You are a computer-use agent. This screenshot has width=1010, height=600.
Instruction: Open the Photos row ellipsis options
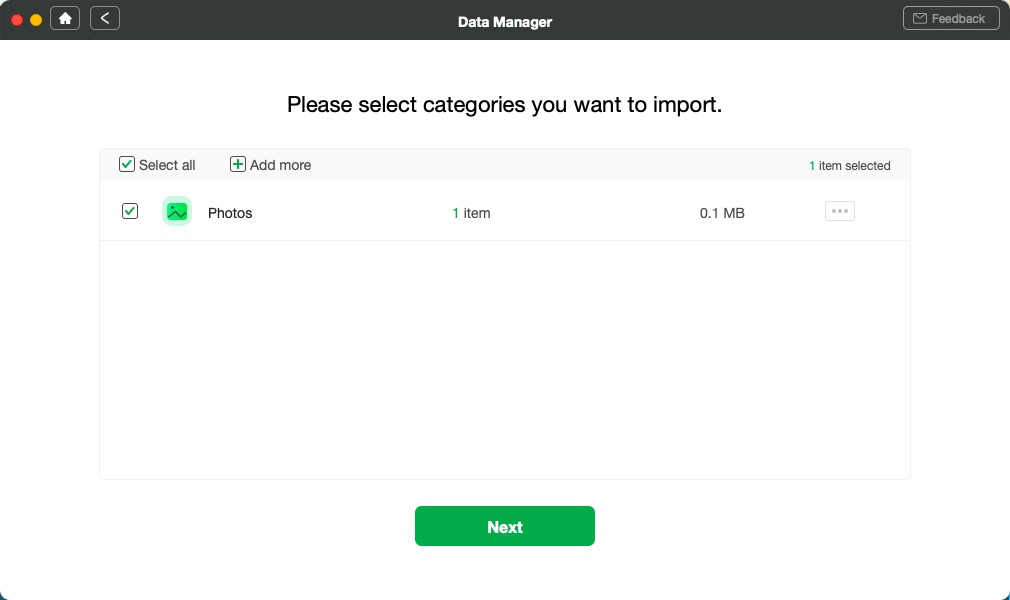[x=839, y=212]
